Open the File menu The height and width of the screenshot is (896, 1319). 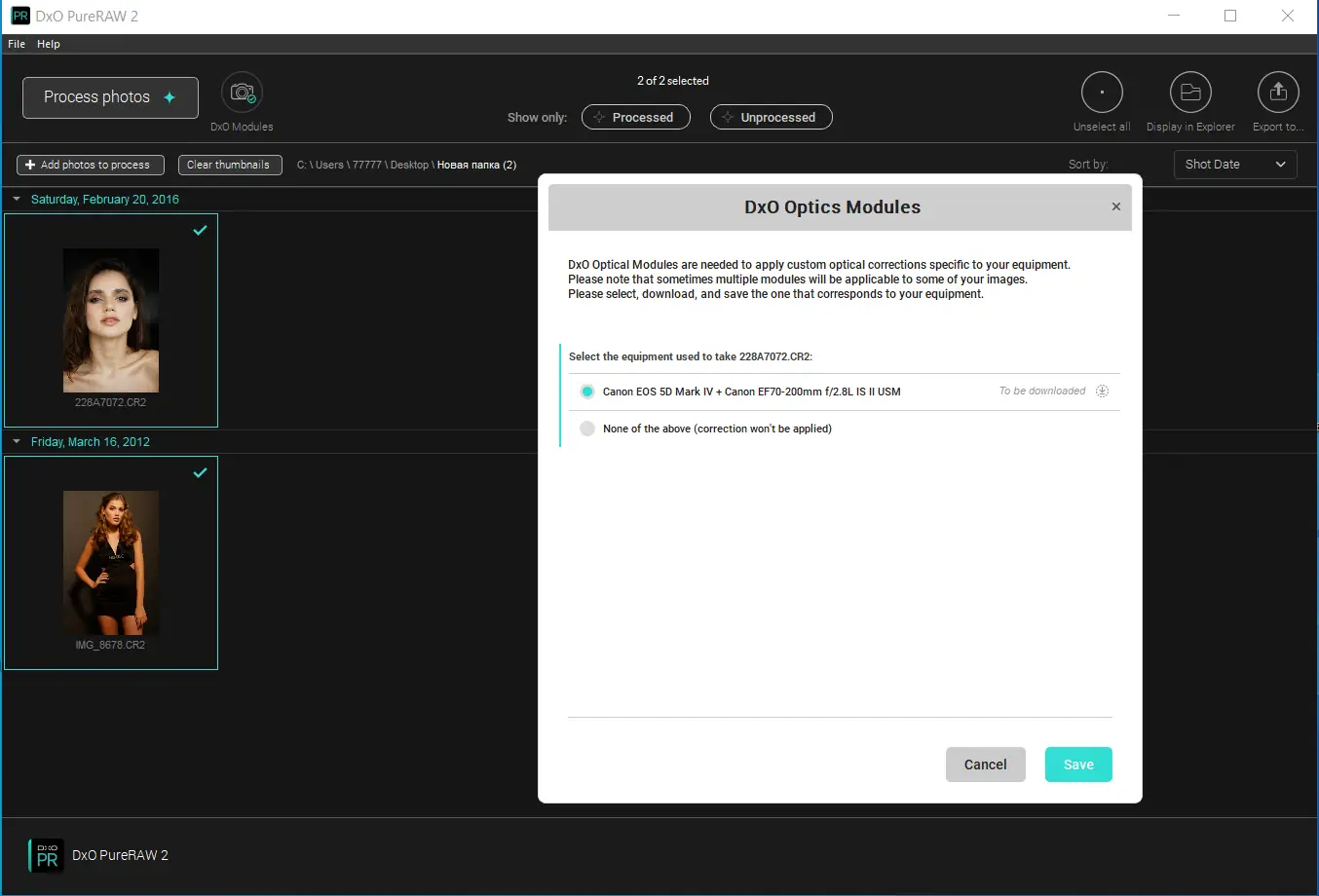click(17, 44)
